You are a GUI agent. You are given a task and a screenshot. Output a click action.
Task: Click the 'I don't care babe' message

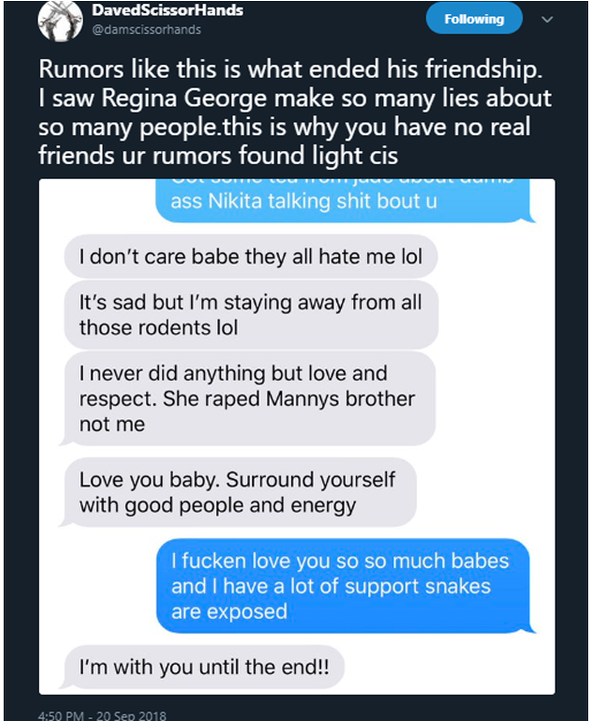tap(251, 257)
